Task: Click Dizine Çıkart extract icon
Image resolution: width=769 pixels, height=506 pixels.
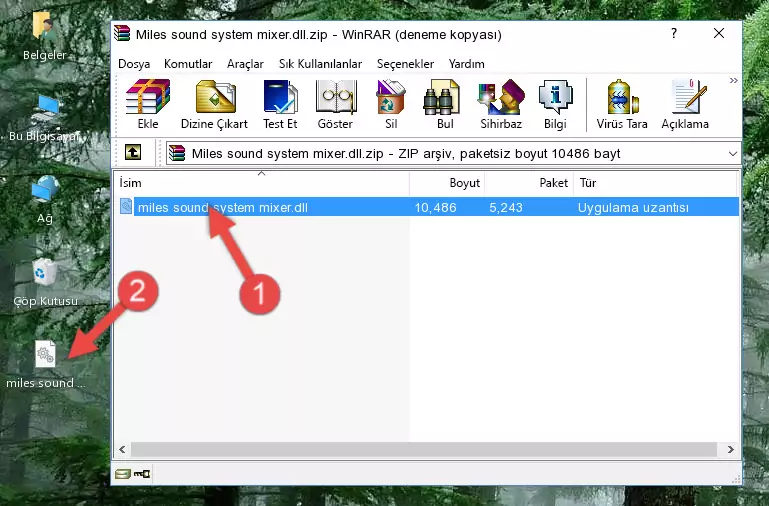Action: (x=214, y=104)
